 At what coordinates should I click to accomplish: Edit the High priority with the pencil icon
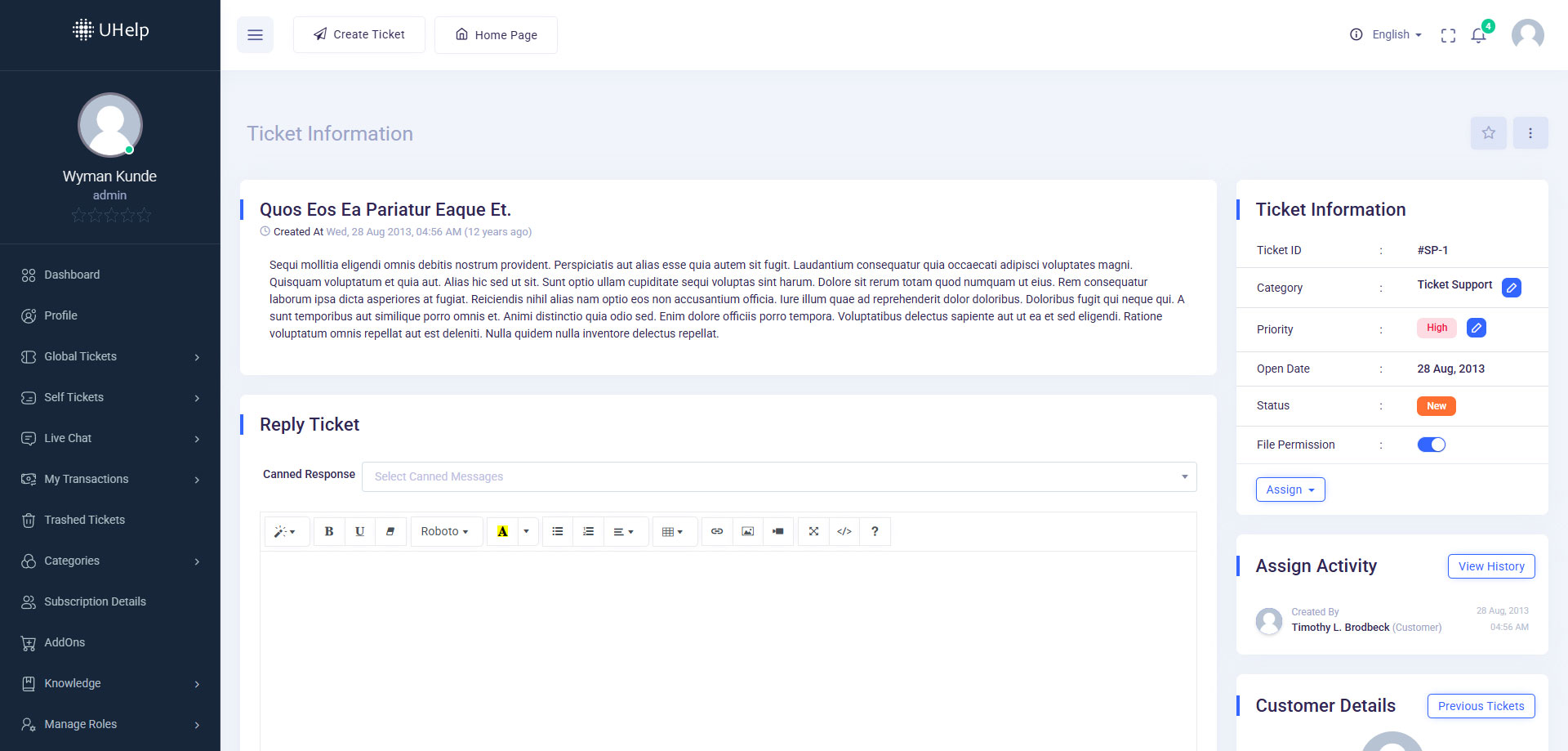tap(1476, 328)
